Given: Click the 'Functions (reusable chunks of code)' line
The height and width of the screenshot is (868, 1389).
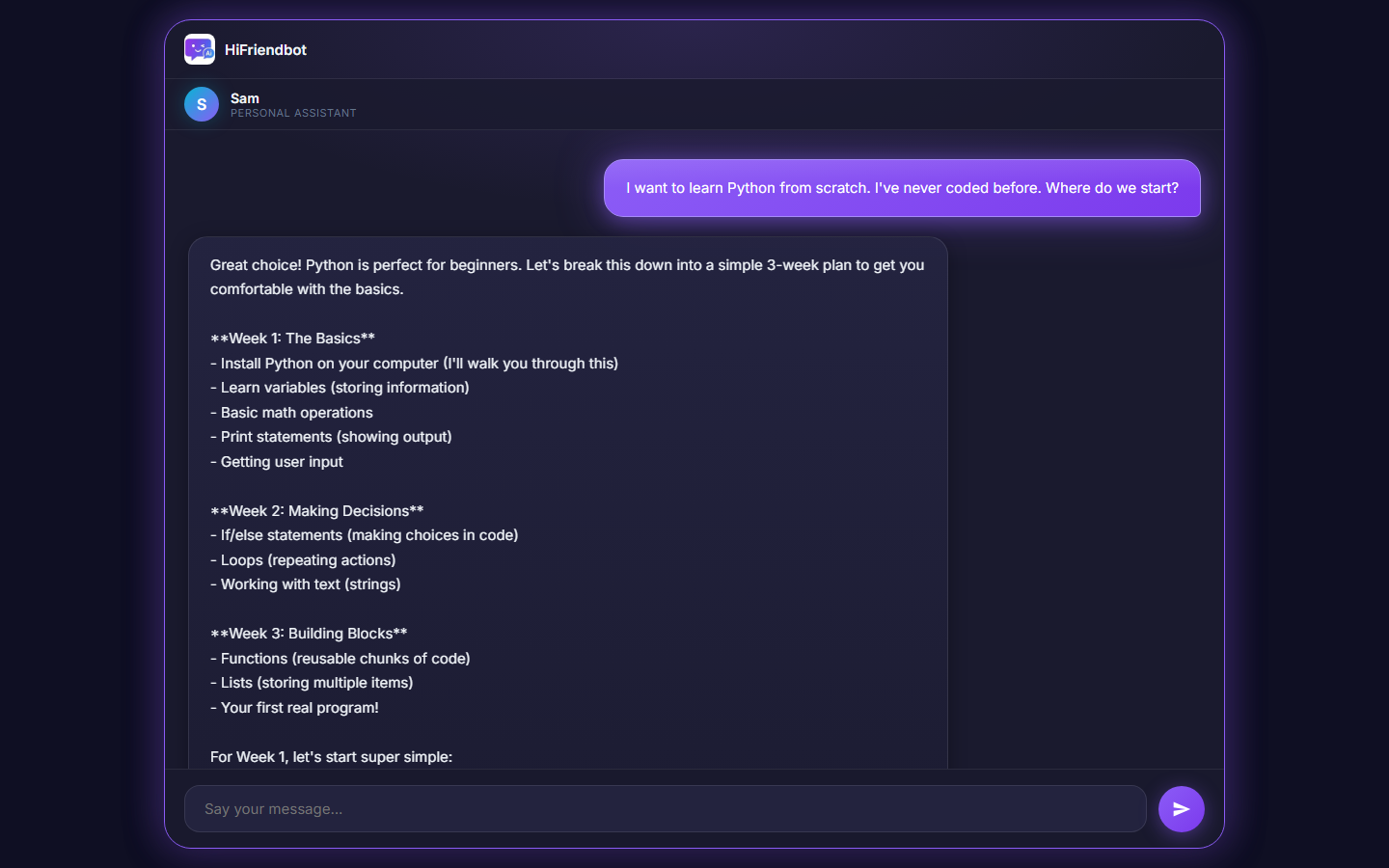Looking at the screenshot, I should pyautogui.click(x=340, y=659).
